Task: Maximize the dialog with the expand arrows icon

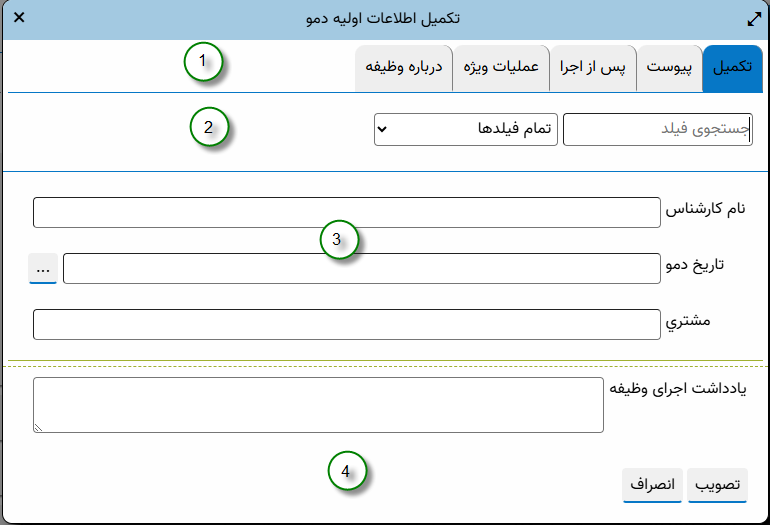Action: pyautogui.click(x=752, y=18)
